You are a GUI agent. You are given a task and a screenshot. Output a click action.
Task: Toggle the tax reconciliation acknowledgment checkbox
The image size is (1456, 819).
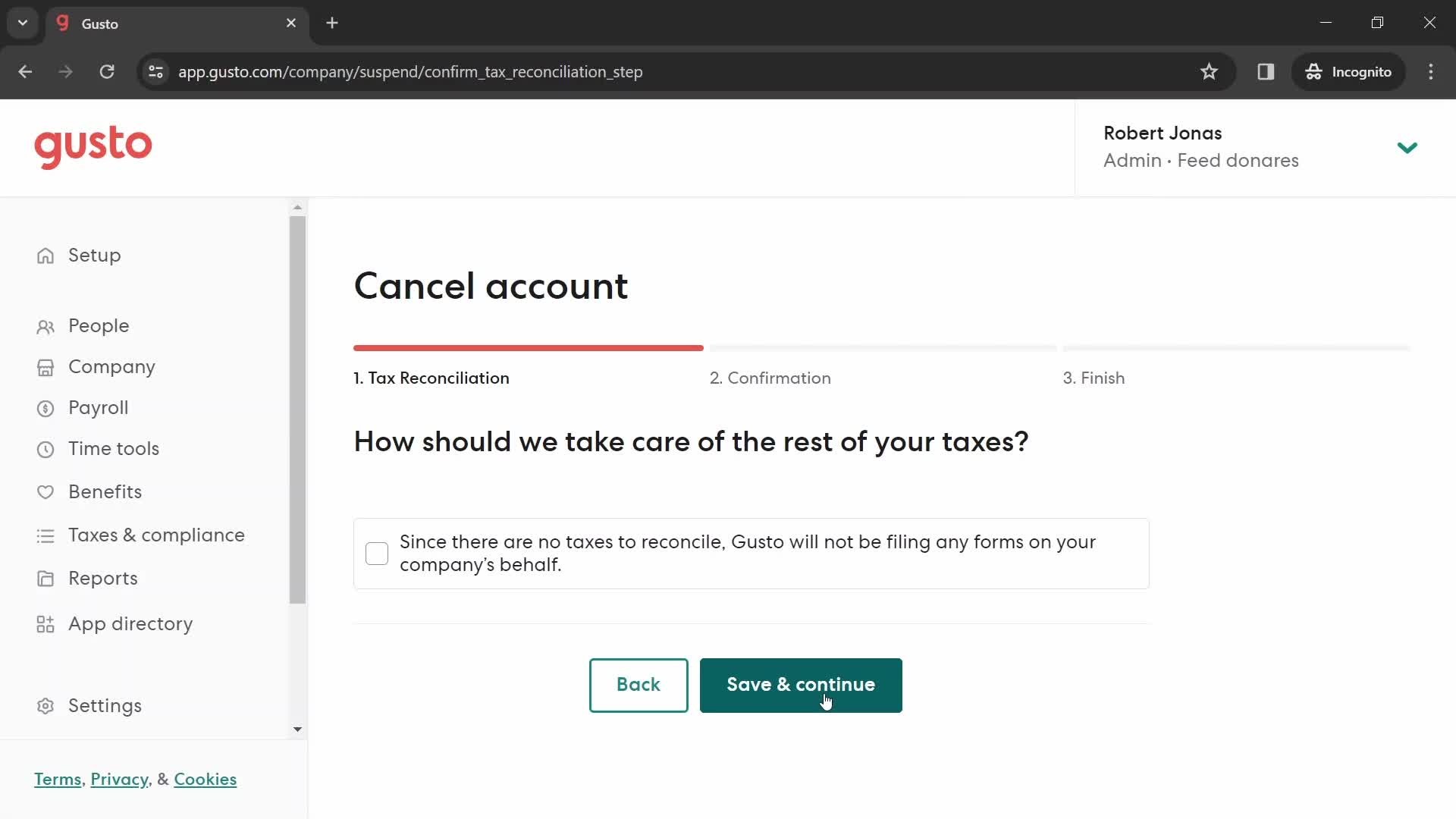(378, 553)
